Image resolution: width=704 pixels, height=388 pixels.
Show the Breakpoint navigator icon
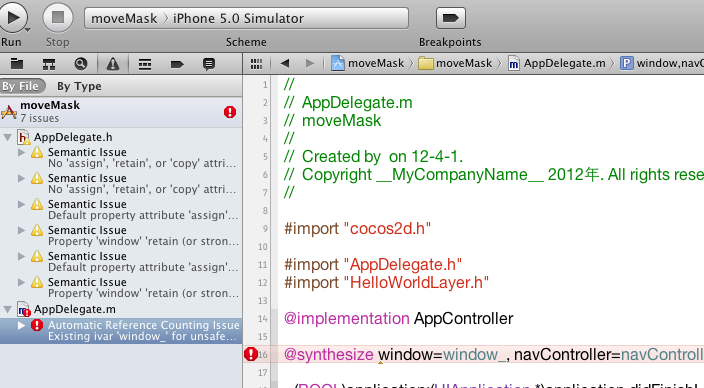point(177,65)
